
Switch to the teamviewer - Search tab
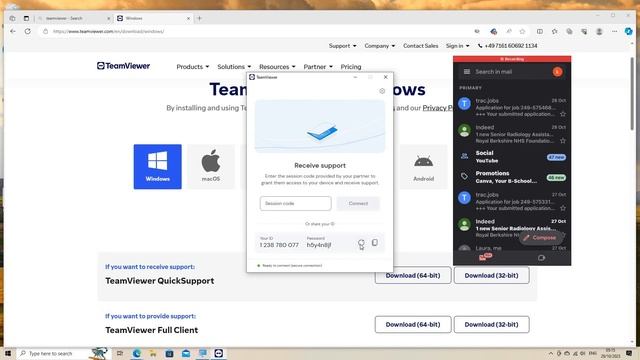point(73,18)
